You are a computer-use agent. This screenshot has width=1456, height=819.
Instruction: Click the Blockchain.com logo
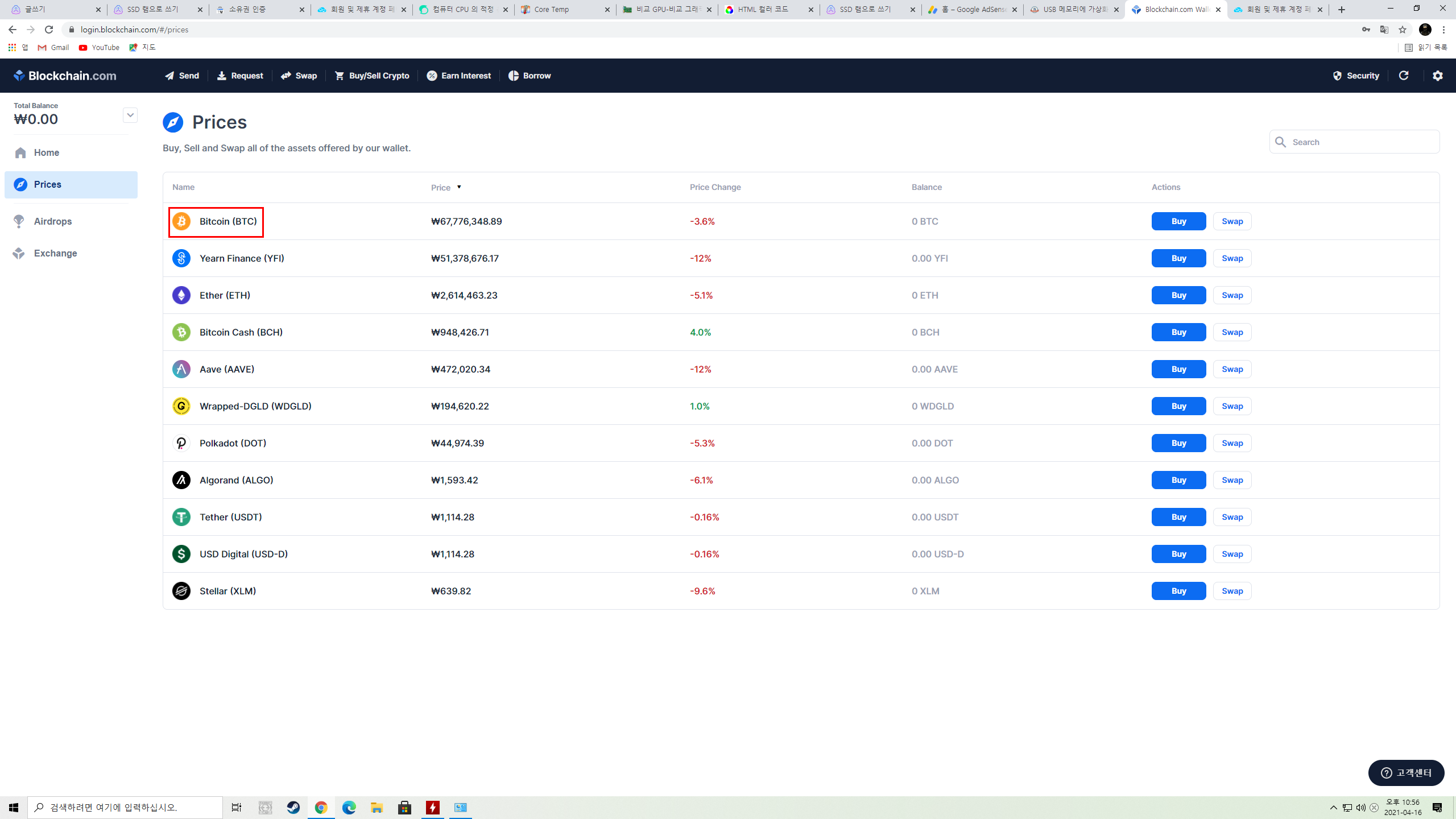click(x=65, y=76)
